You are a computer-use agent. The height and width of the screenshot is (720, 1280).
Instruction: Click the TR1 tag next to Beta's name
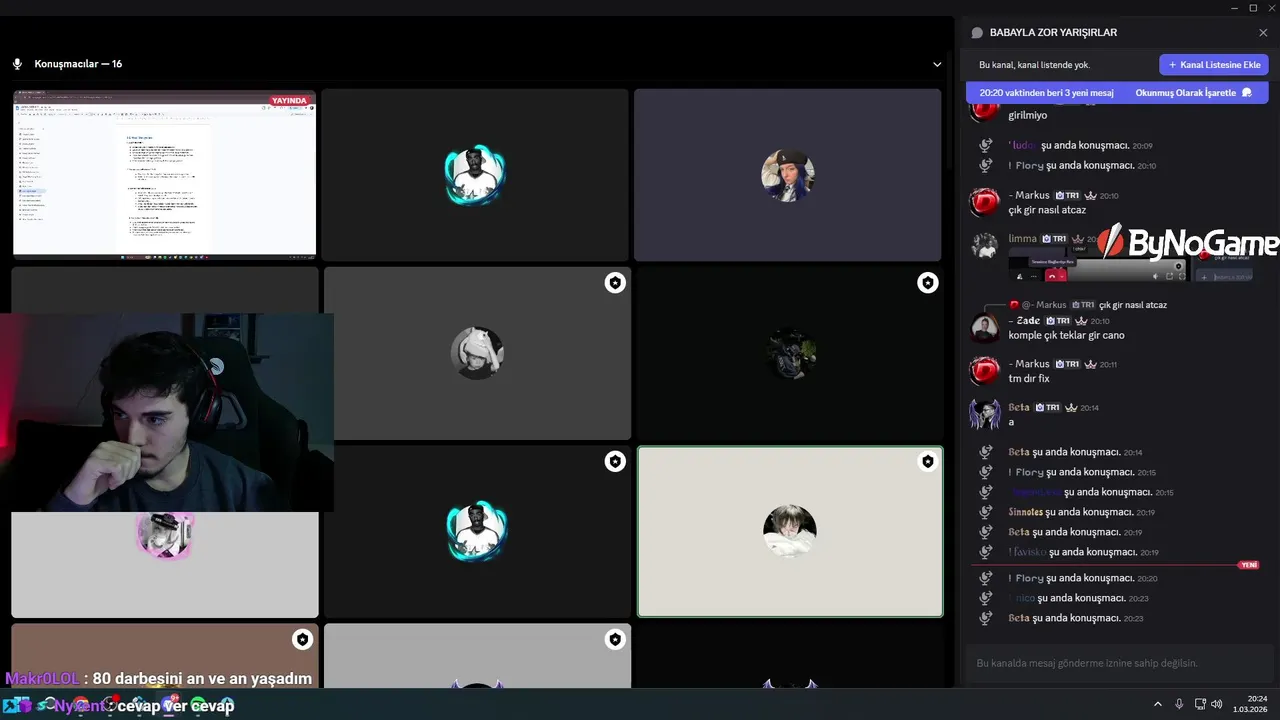tap(1047, 408)
